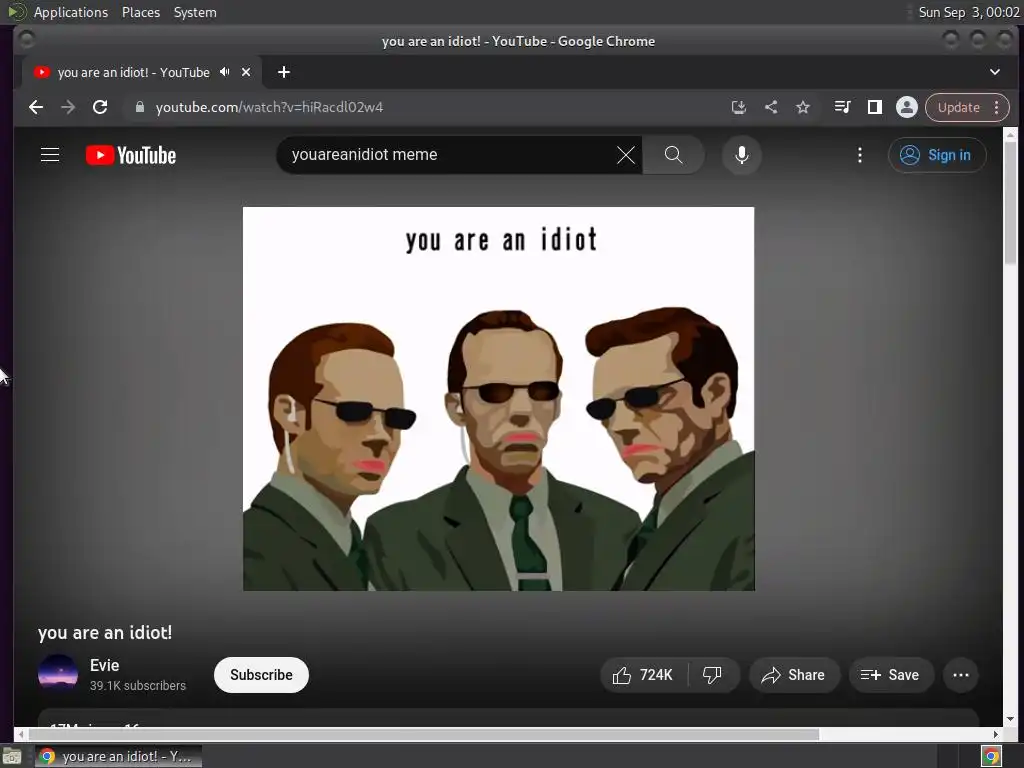
Task: Open the Places menu
Action: pyautogui.click(x=141, y=12)
